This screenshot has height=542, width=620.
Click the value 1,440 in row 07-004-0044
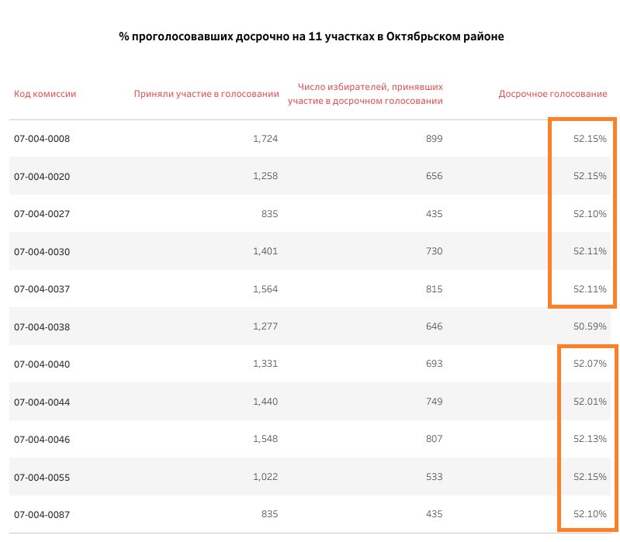point(265,402)
